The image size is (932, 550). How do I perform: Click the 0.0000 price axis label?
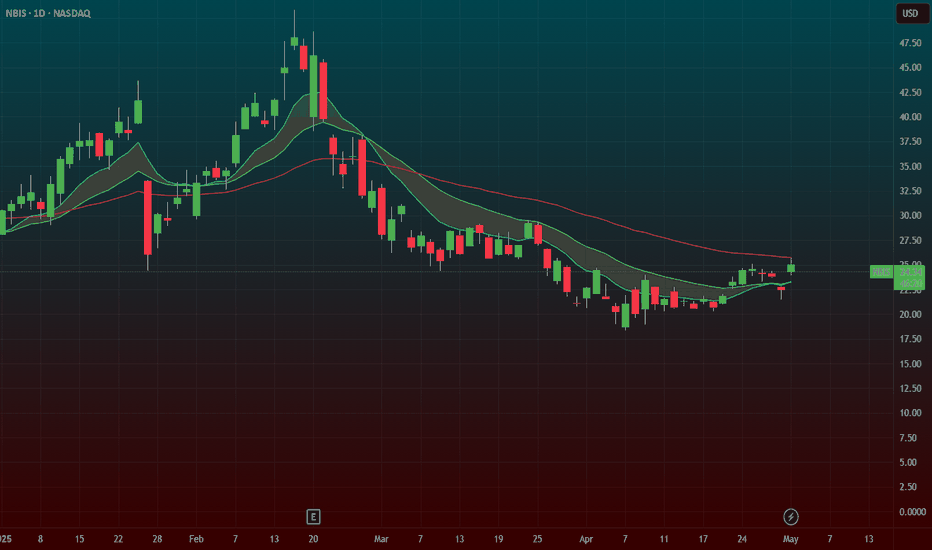click(912, 511)
